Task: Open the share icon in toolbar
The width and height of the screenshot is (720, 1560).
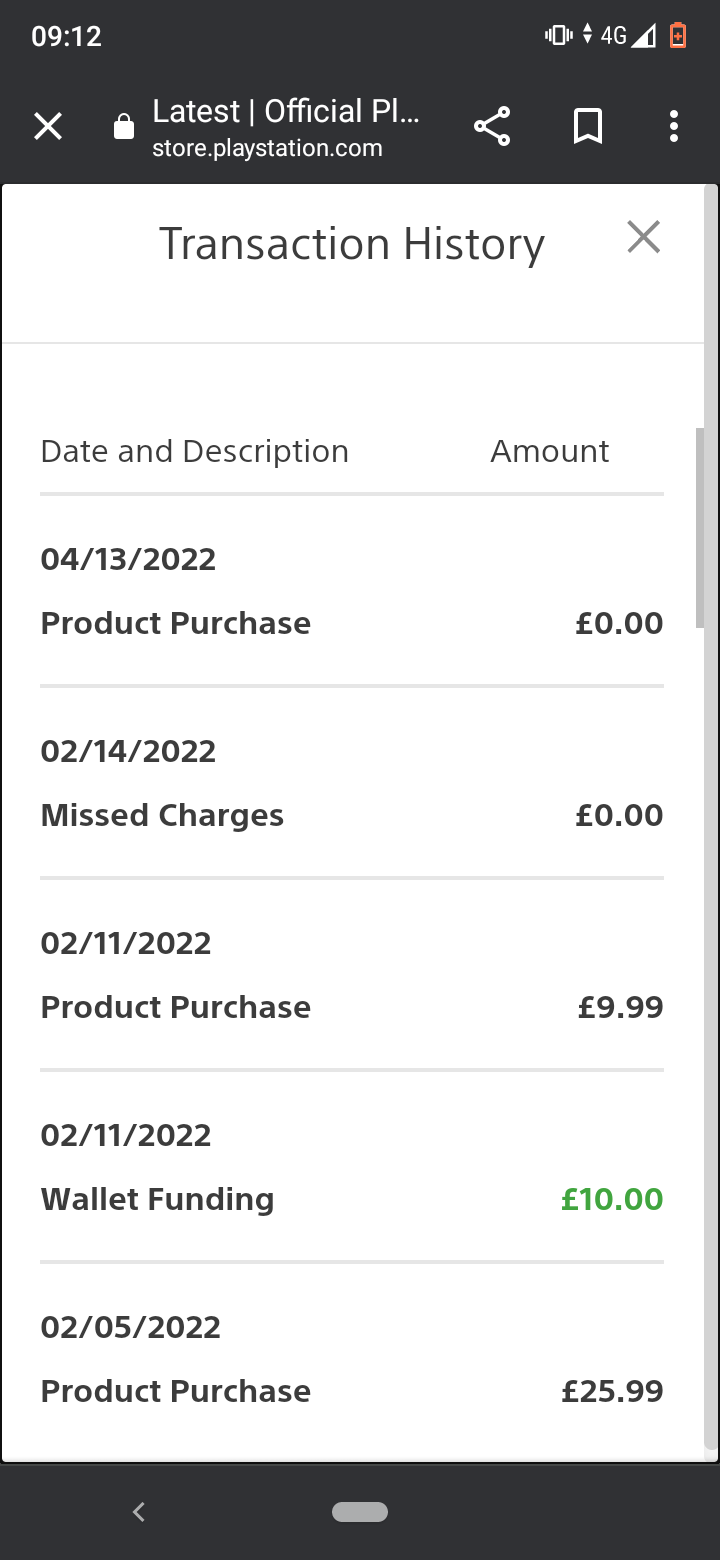Action: (491, 127)
